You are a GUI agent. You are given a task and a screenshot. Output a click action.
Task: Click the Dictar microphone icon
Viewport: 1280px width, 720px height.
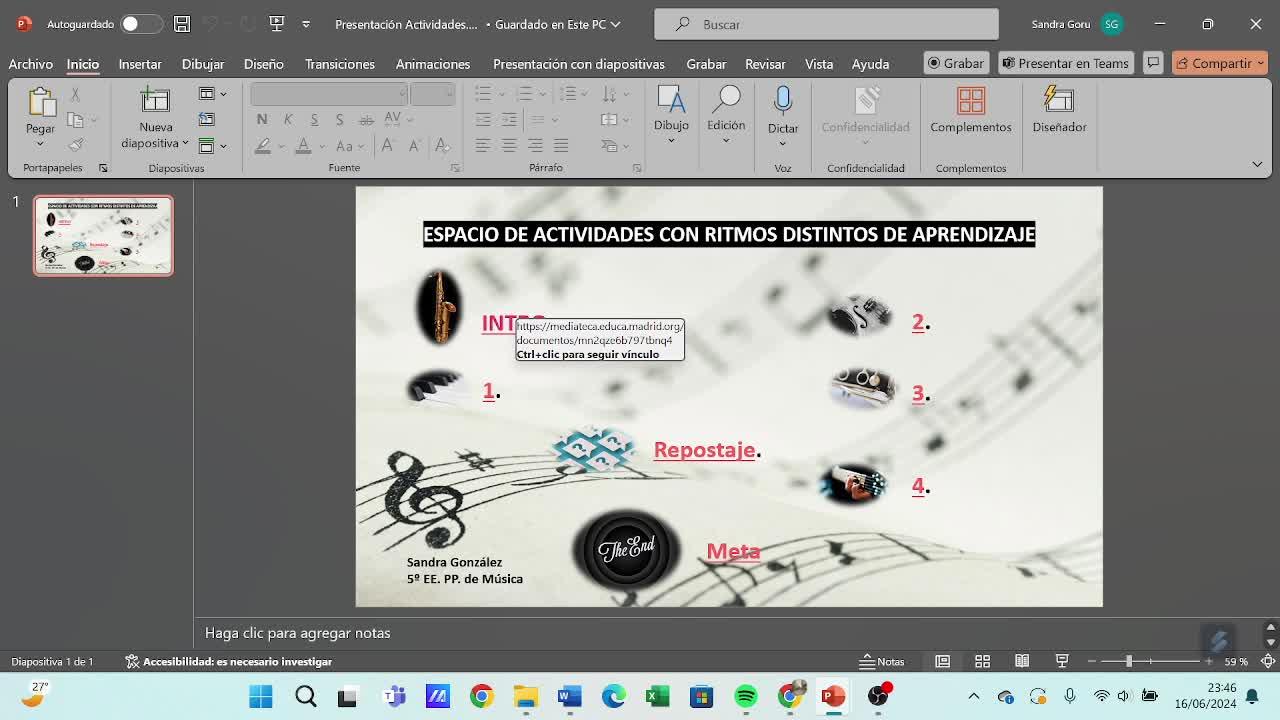(782, 101)
